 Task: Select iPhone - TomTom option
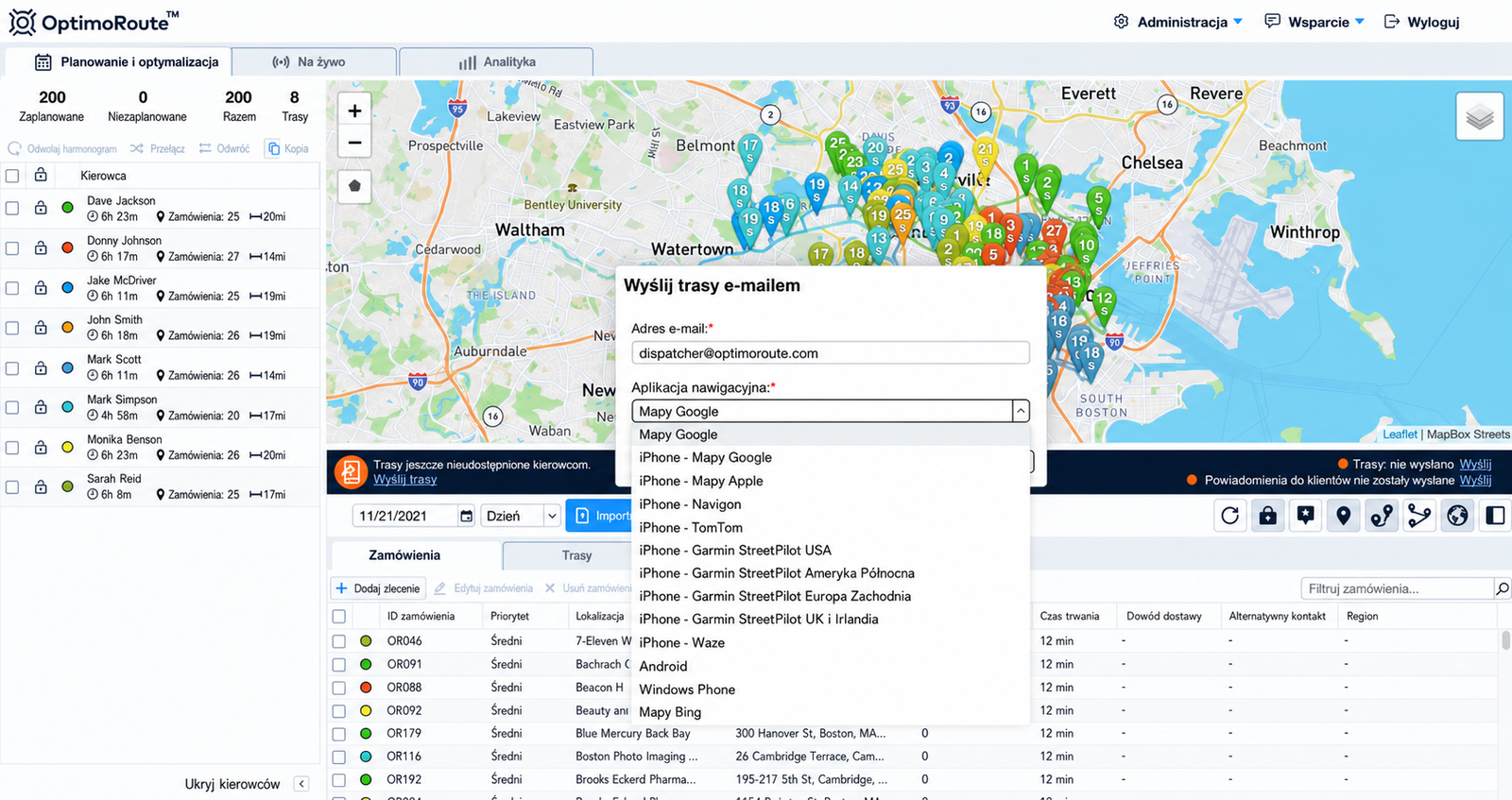(x=831, y=527)
